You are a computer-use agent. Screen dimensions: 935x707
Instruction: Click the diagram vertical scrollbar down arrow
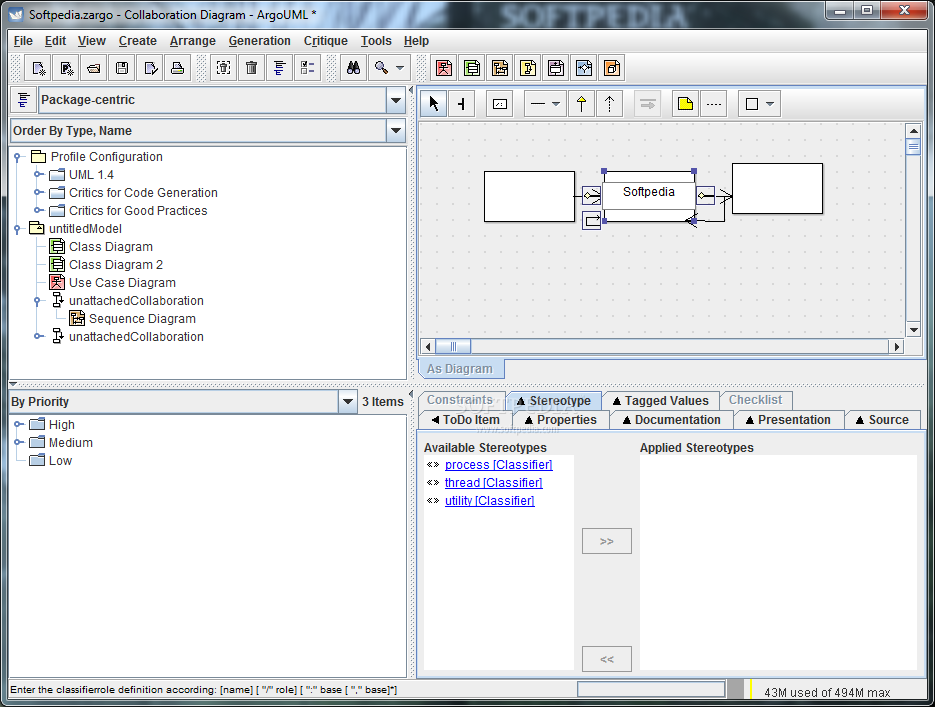coord(913,330)
